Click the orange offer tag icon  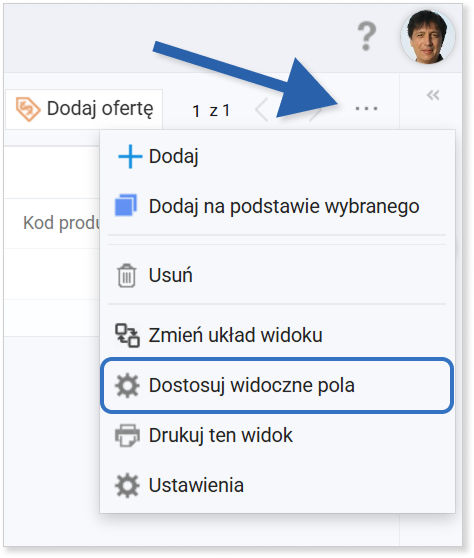coord(28,109)
